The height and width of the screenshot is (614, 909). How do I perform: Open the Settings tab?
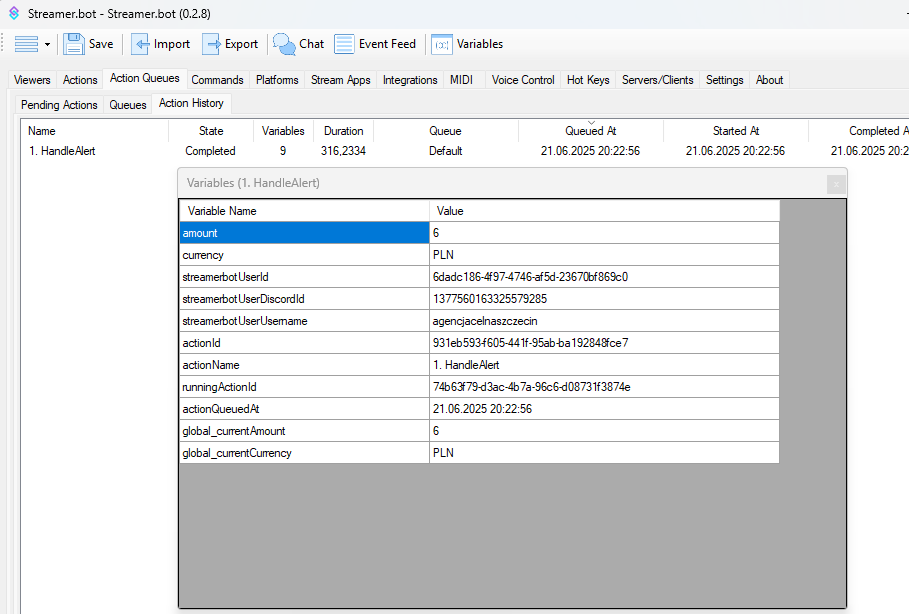tap(725, 80)
